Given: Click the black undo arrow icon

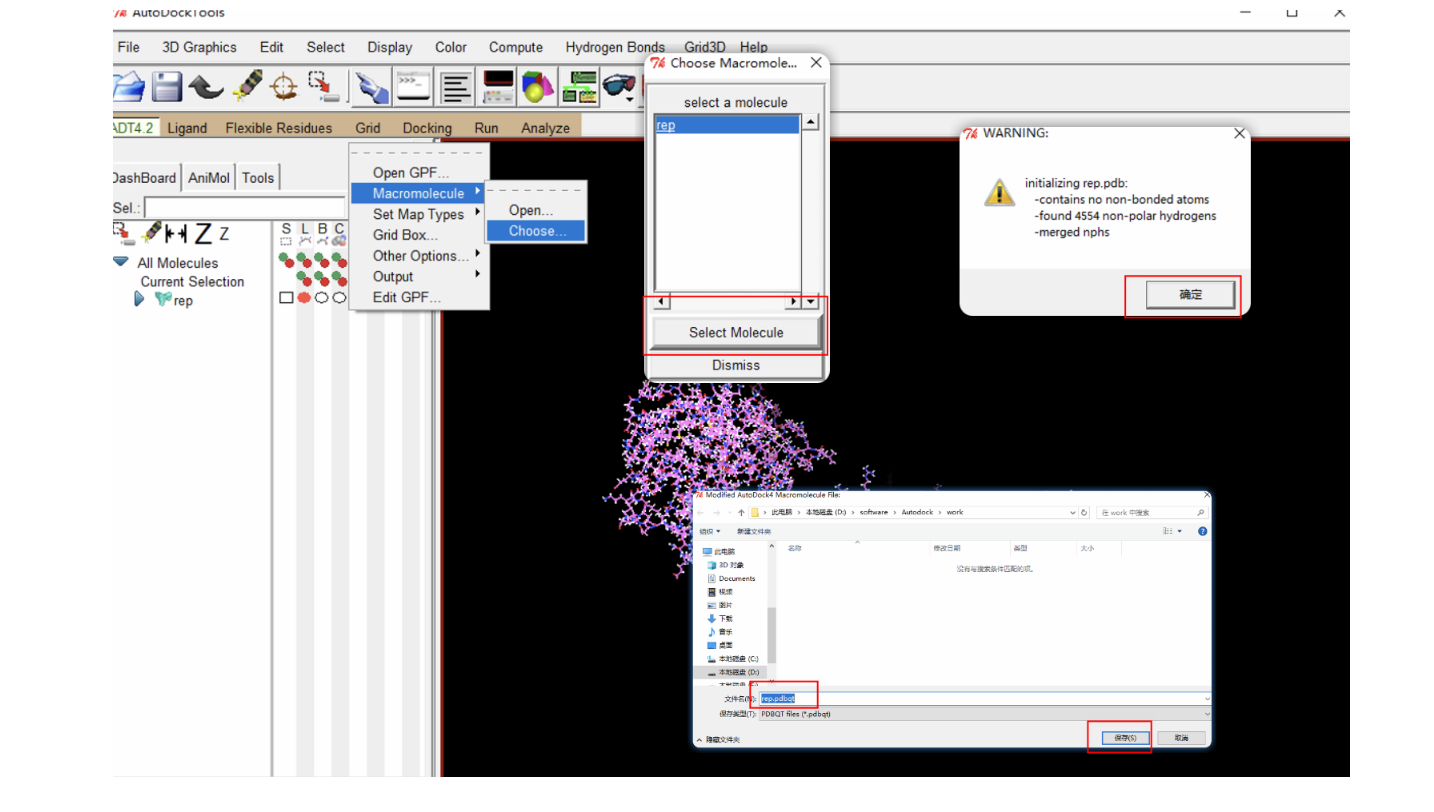Looking at the screenshot, I should point(206,88).
